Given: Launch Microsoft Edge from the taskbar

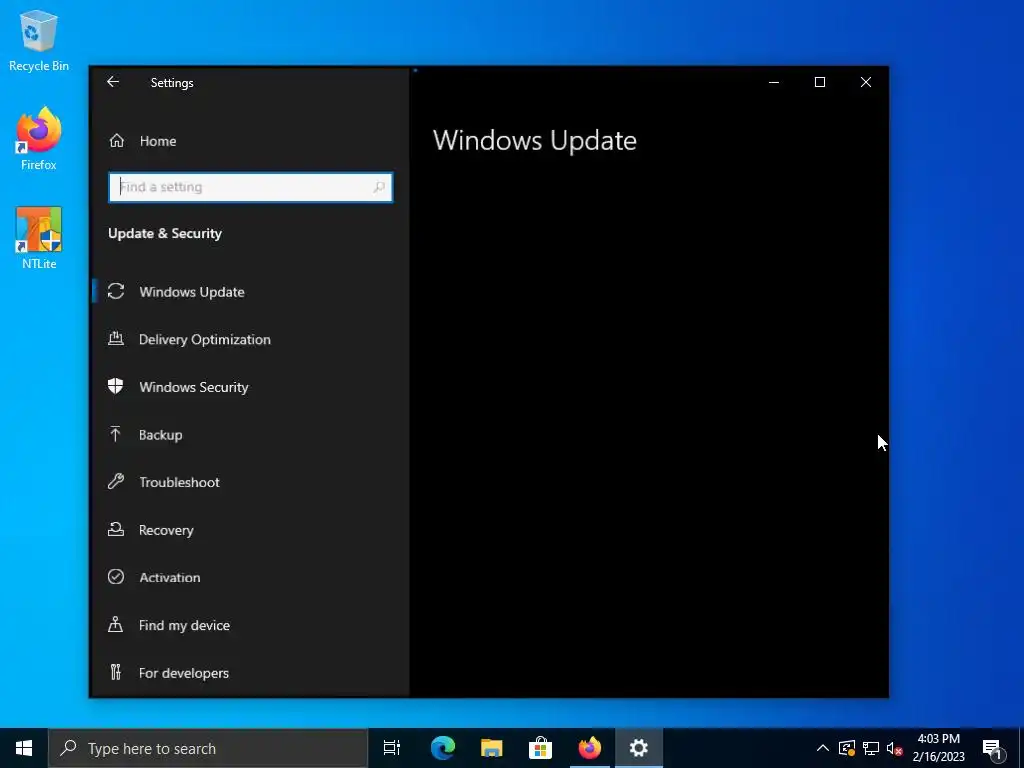Looking at the screenshot, I should coord(443,748).
